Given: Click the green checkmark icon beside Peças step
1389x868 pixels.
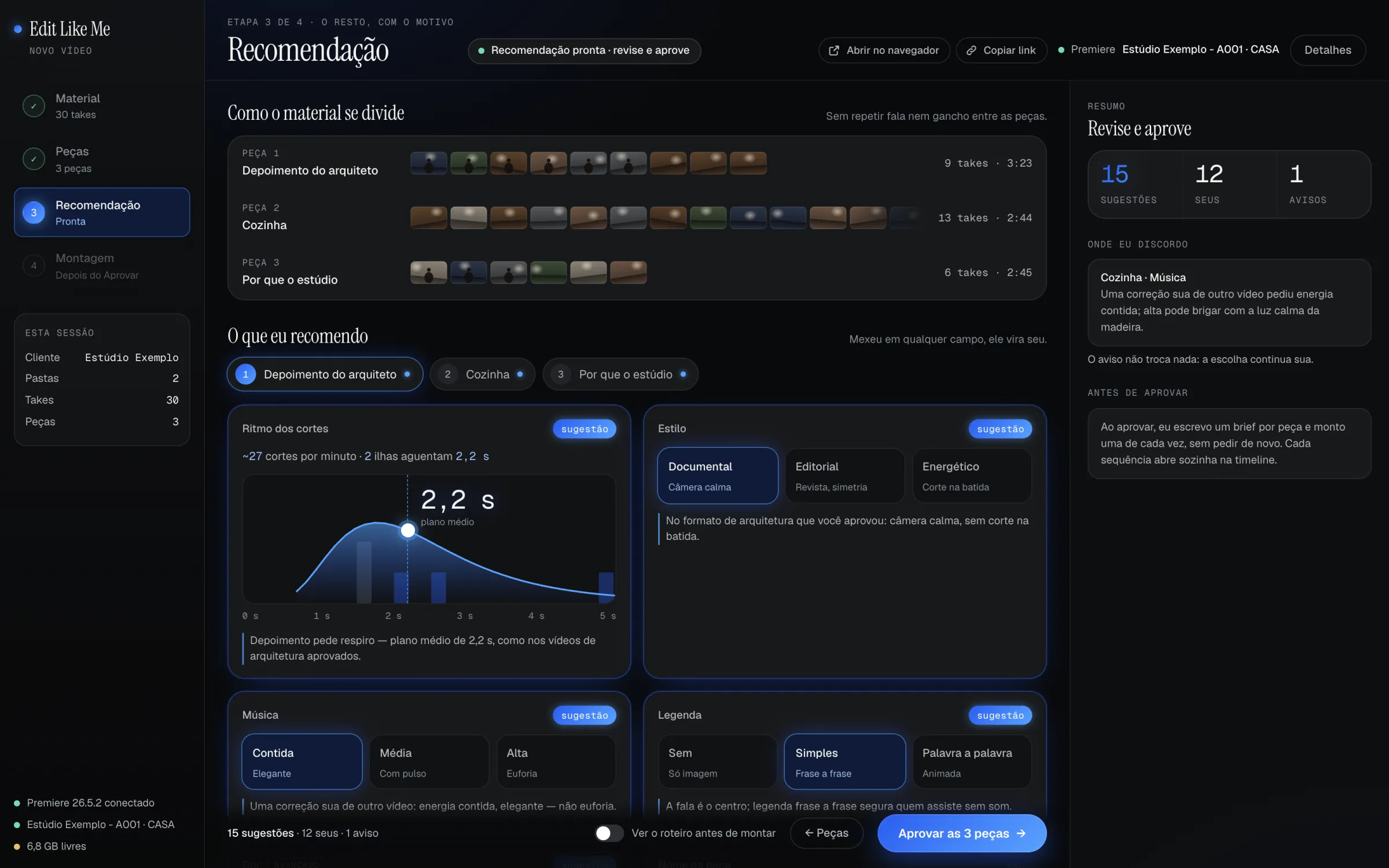Looking at the screenshot, I should point(34,159).
